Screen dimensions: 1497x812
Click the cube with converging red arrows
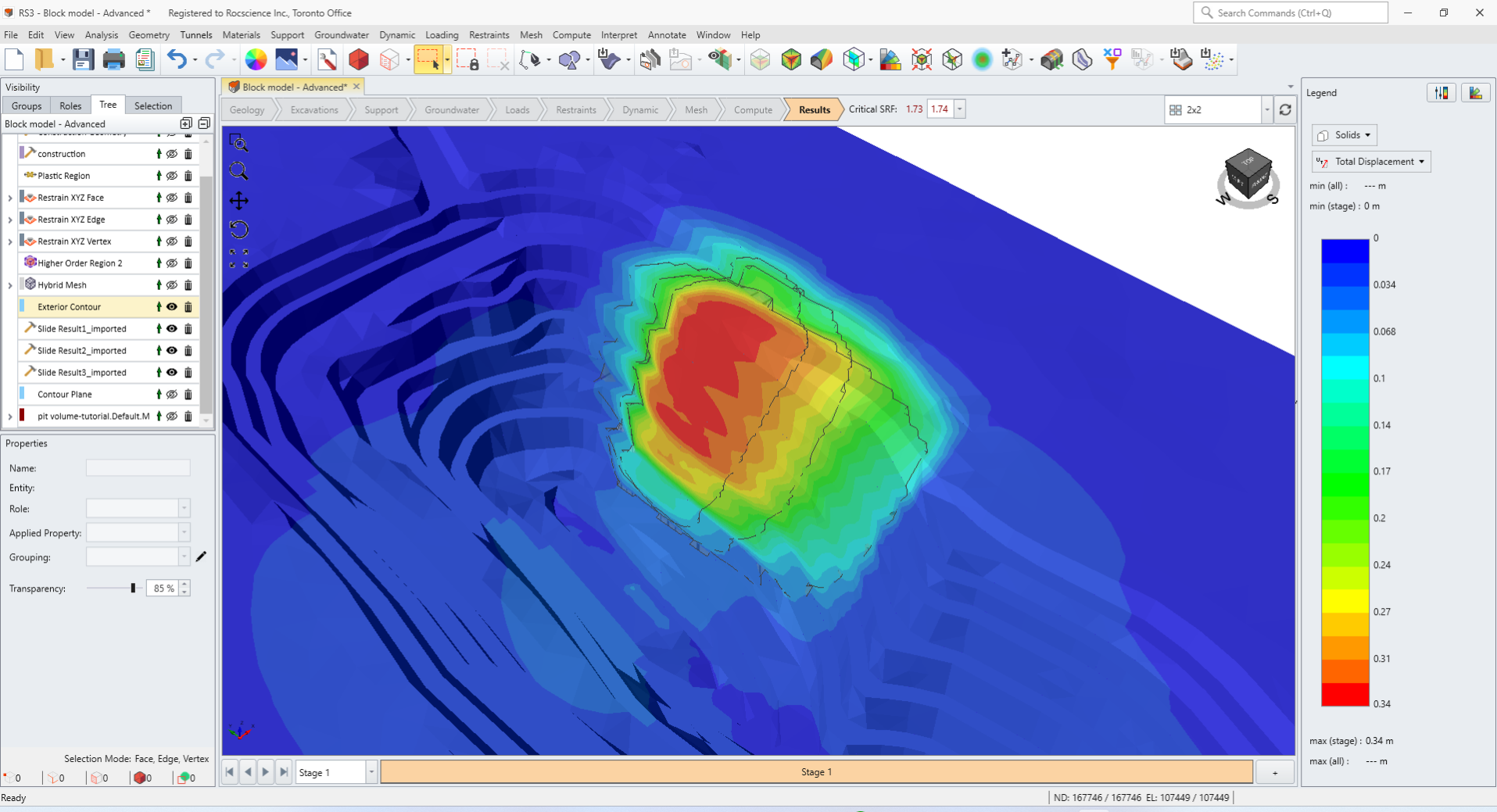click(922, 59)
